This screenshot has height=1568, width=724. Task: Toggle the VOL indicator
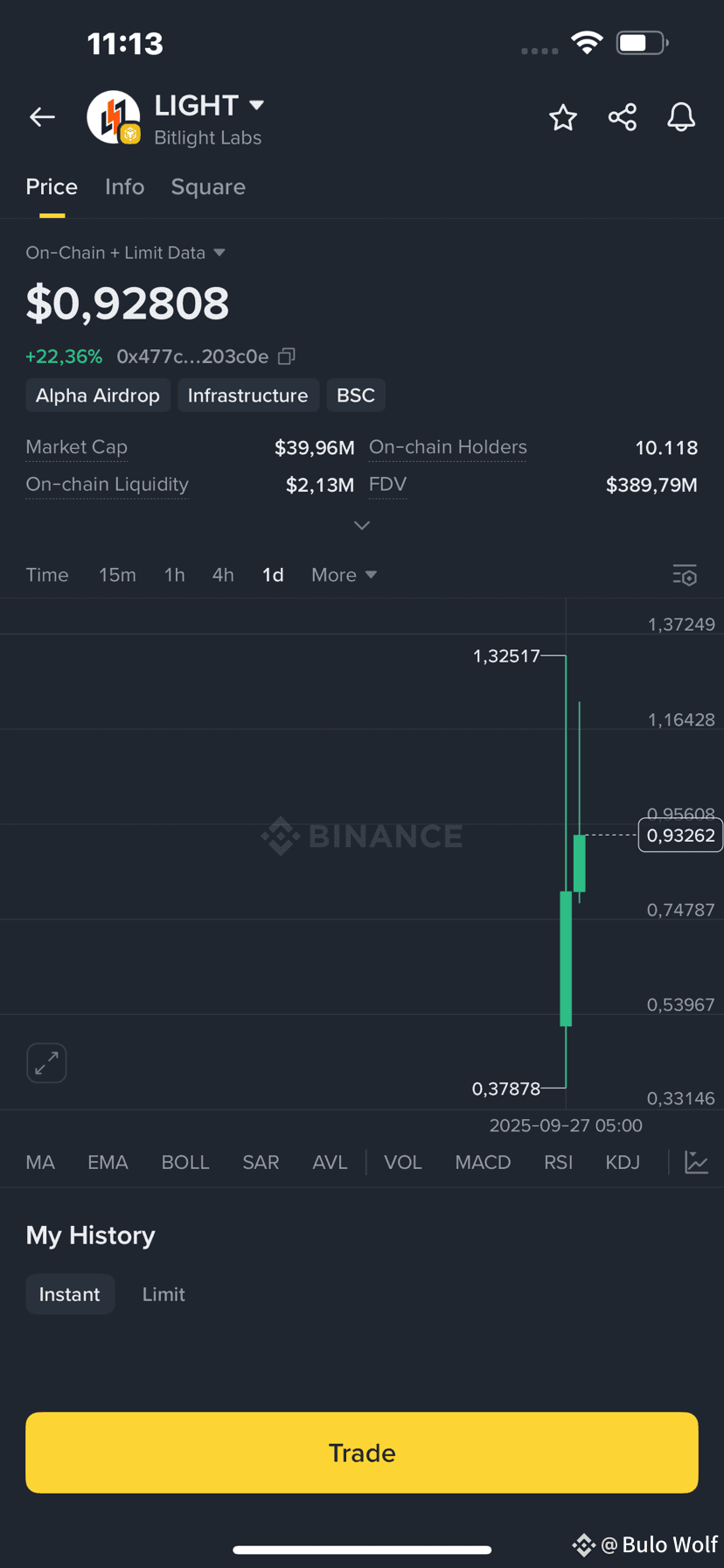[403, 1162]
